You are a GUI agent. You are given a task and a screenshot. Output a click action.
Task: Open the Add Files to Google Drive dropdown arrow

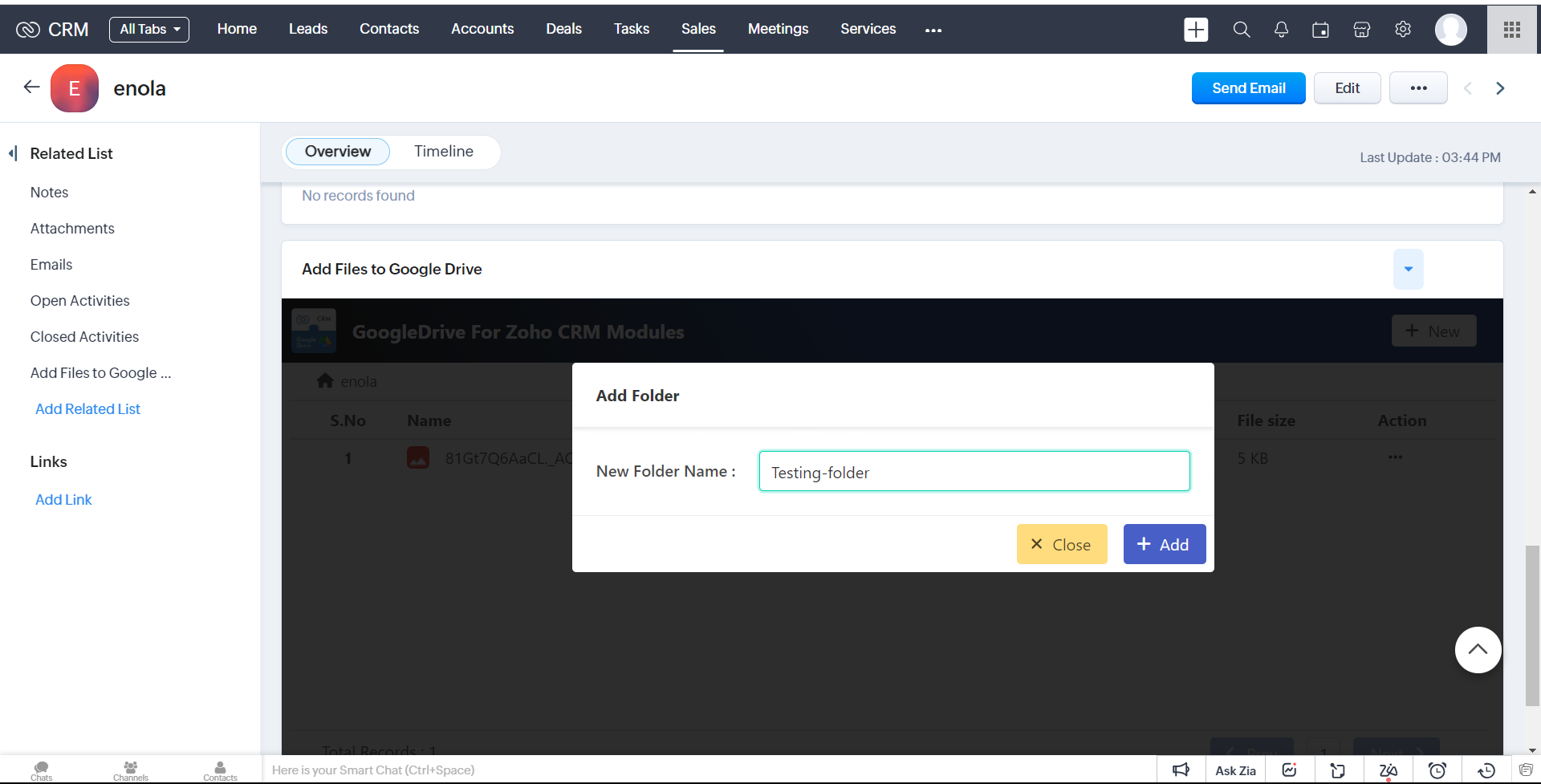tap(1408, 270)
